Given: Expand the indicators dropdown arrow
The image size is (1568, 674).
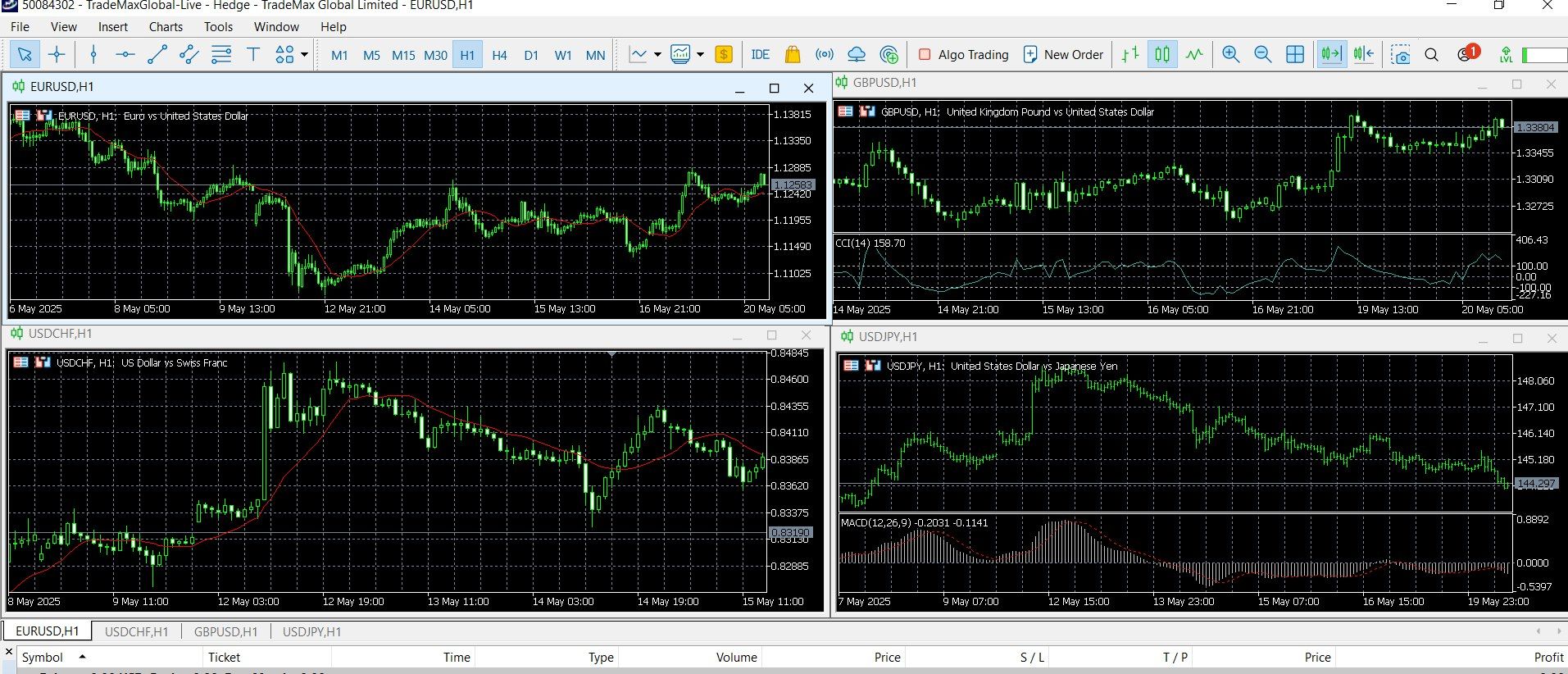Looking at the screenshot, I should (x=657, y=55).
